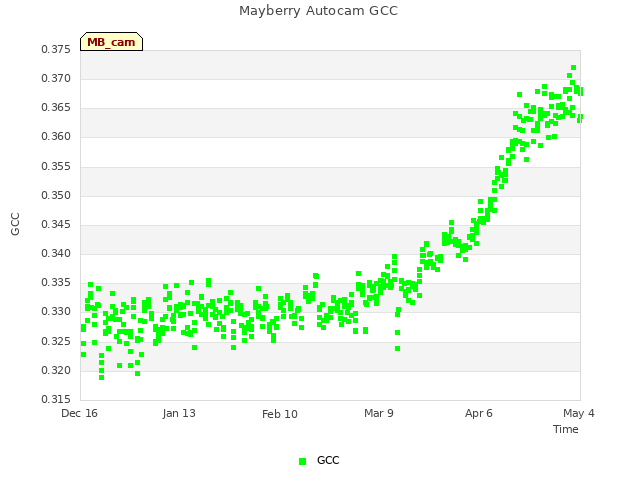This screenshot has height=480, width=640.
Task: Click the 0.360 y-axis value
Action: 56,136
